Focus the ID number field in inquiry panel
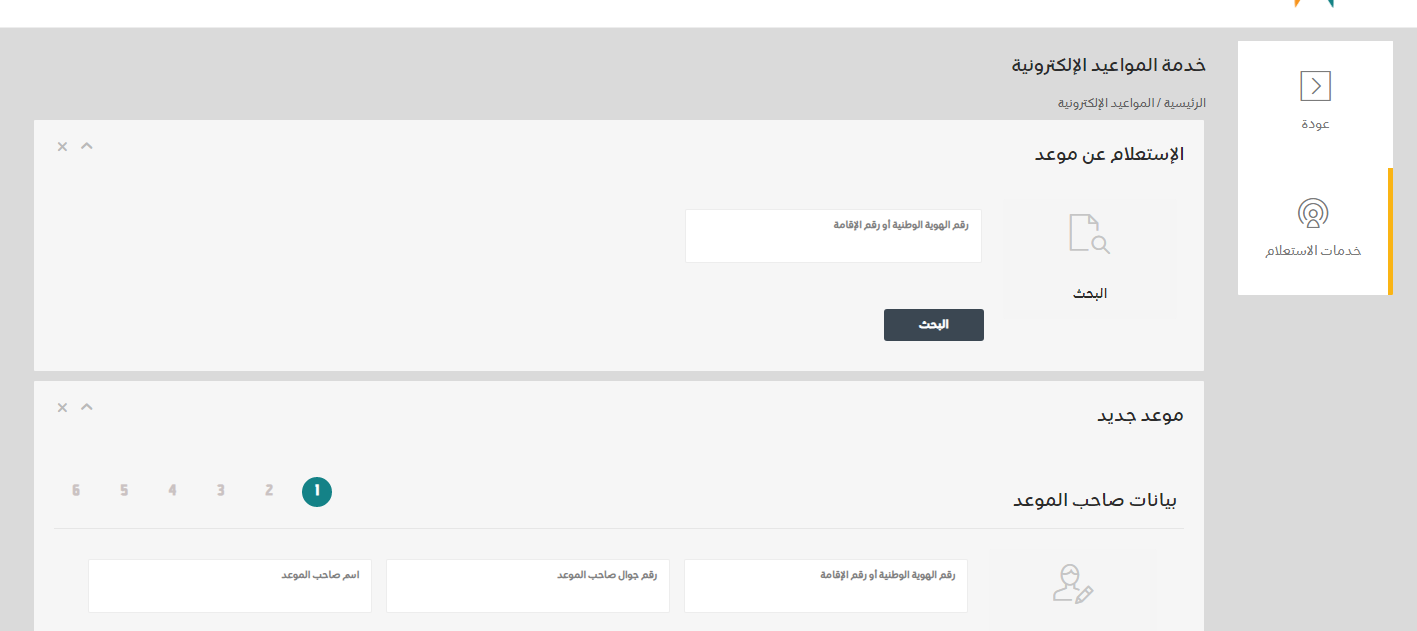 click(x=833, y=236)
